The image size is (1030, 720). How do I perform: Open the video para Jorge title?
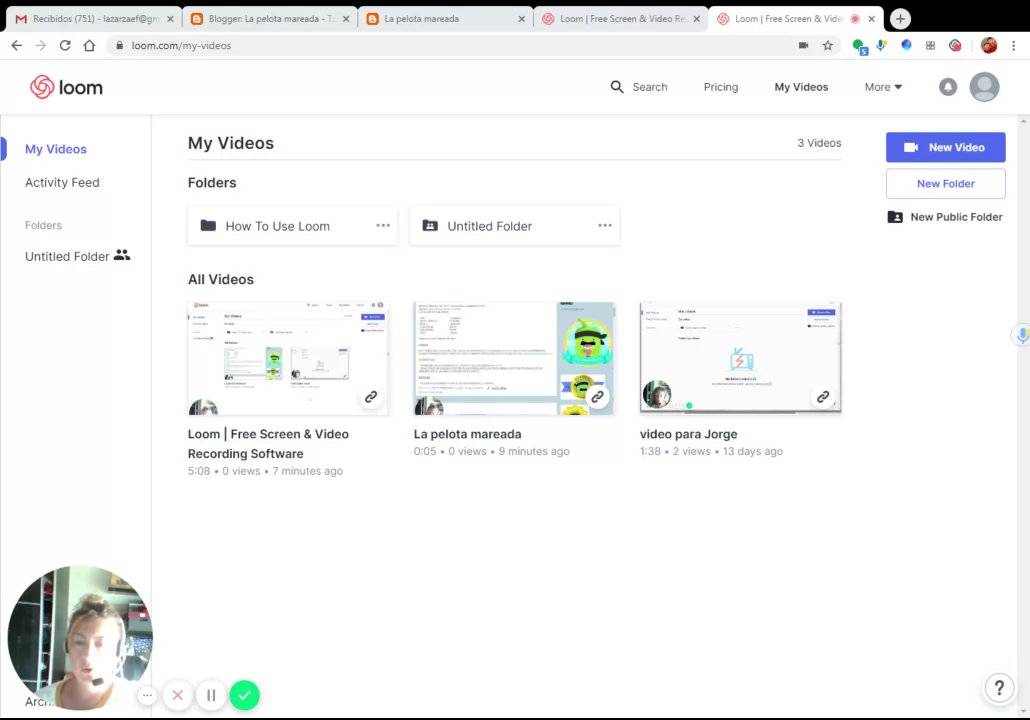pos(688,434)
